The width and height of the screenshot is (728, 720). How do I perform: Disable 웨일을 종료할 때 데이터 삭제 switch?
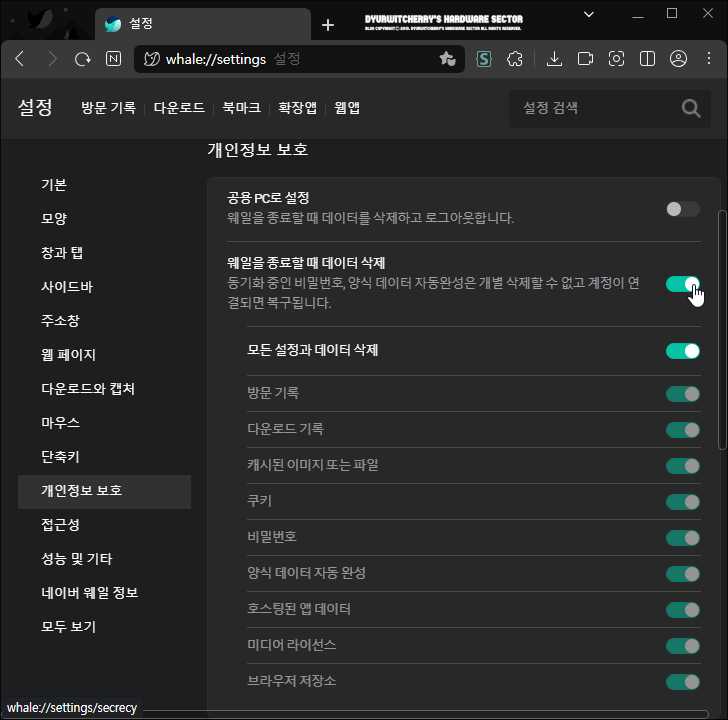coord(682,284)
